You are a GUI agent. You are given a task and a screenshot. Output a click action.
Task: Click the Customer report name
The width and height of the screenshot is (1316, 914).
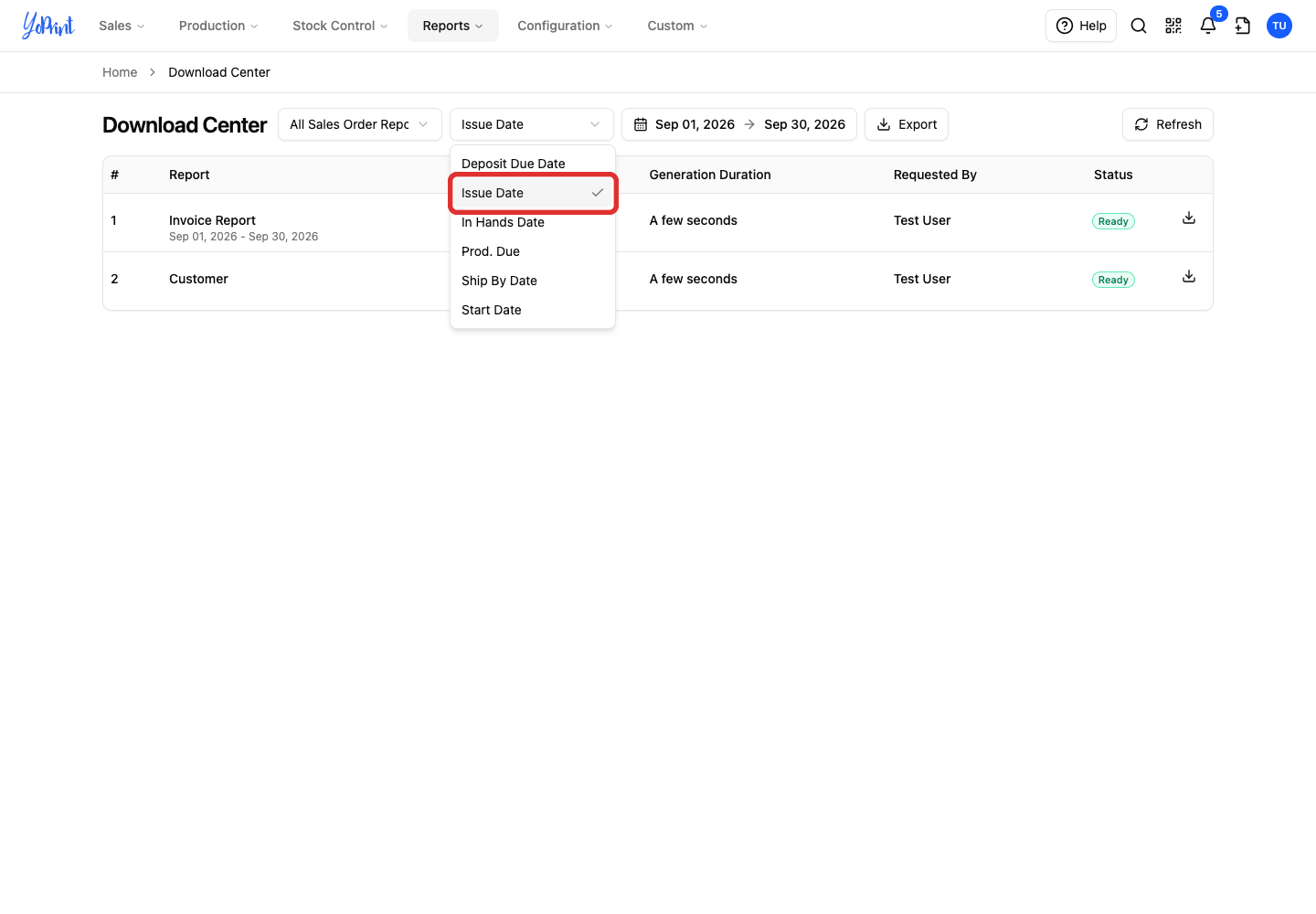(x=198, y=279)
